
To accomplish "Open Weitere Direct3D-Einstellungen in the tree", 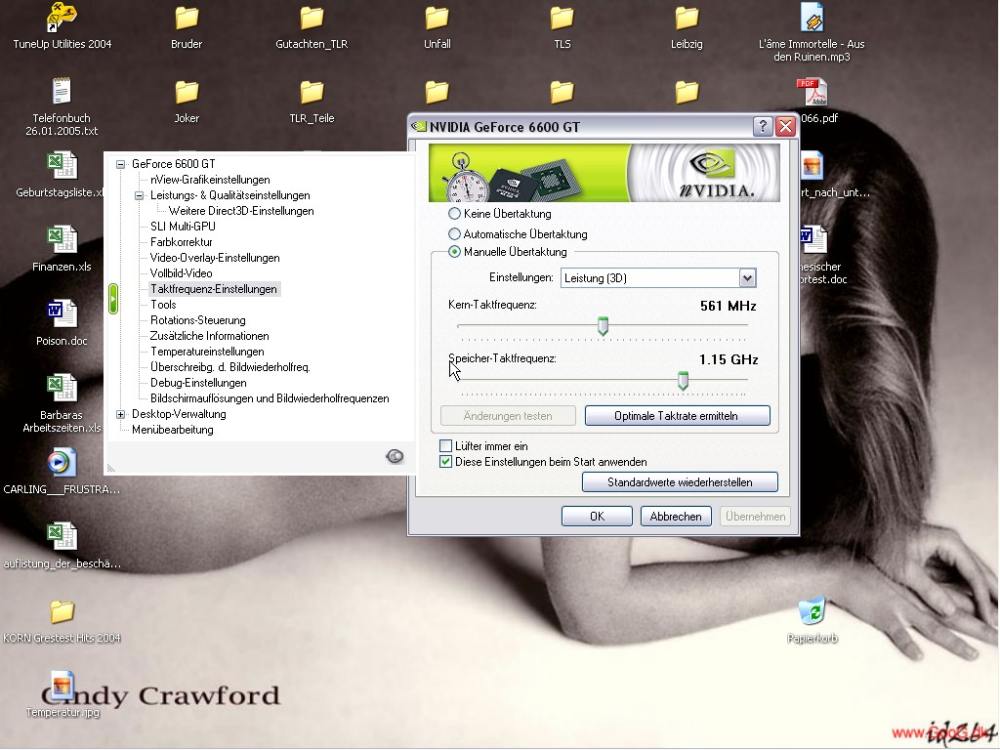I will tap(241, 211).
